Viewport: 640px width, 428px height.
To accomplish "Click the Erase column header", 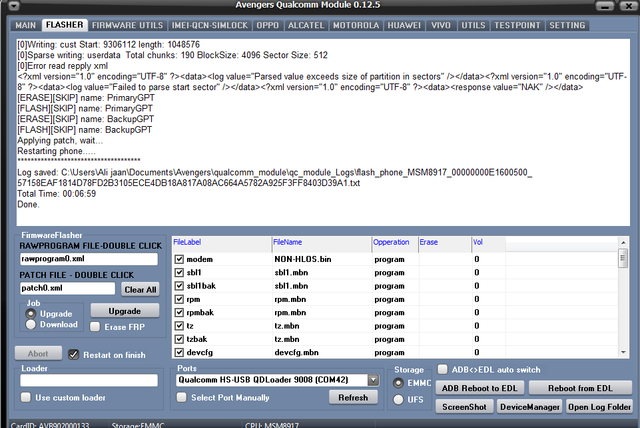I will (445, 244).
